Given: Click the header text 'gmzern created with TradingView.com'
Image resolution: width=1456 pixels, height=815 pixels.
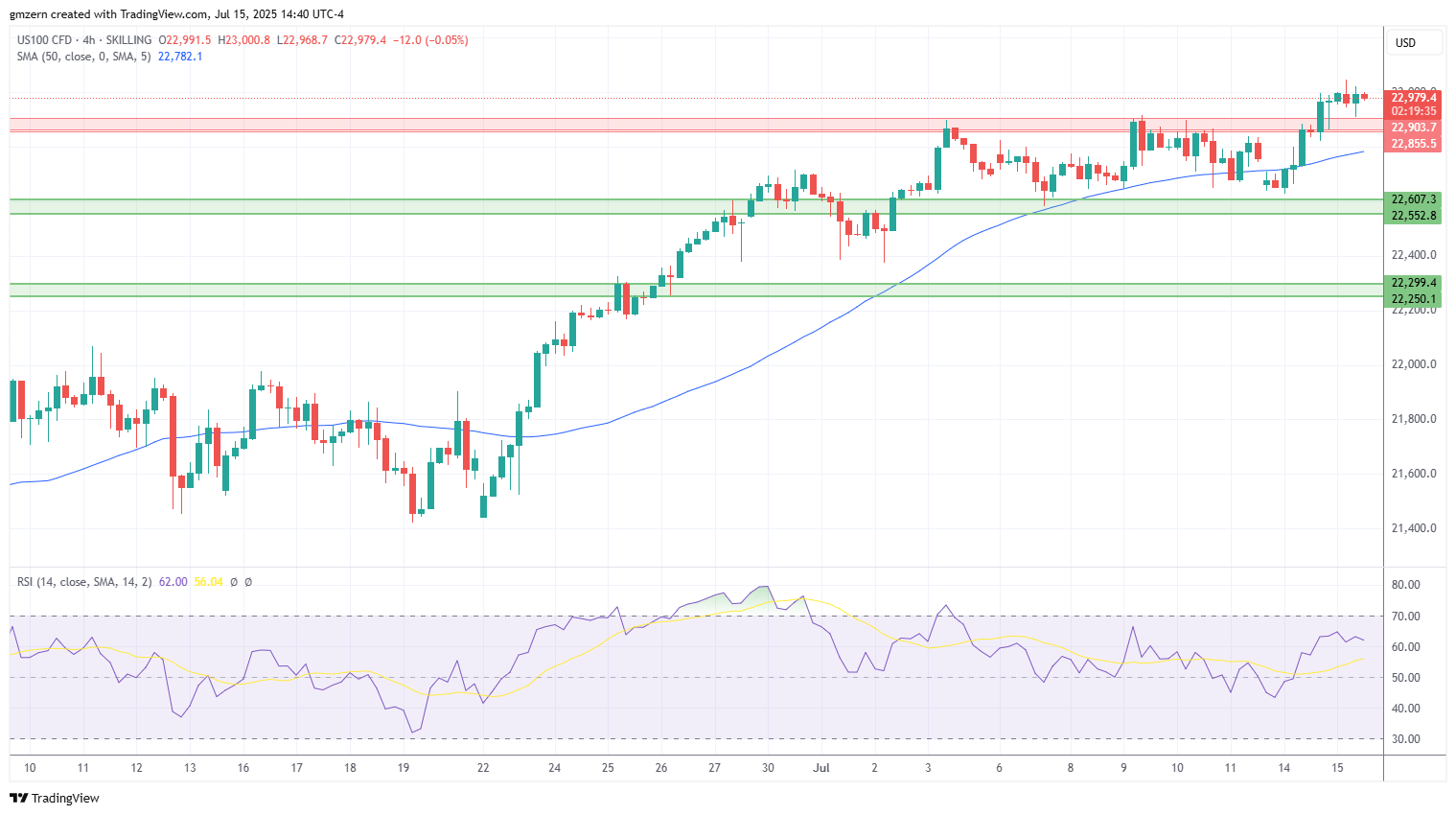Looking at the screenshot, I should (109, 14).
